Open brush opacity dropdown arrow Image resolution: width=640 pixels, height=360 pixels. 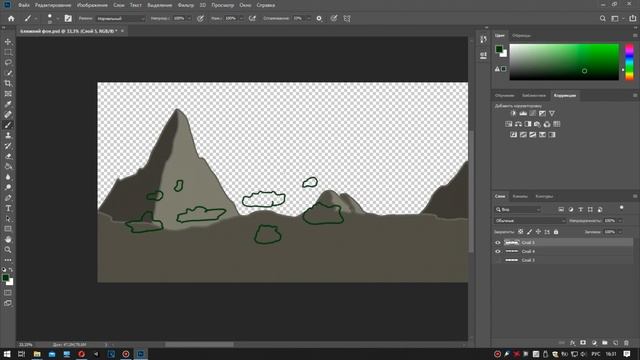(x=189, y=18)
